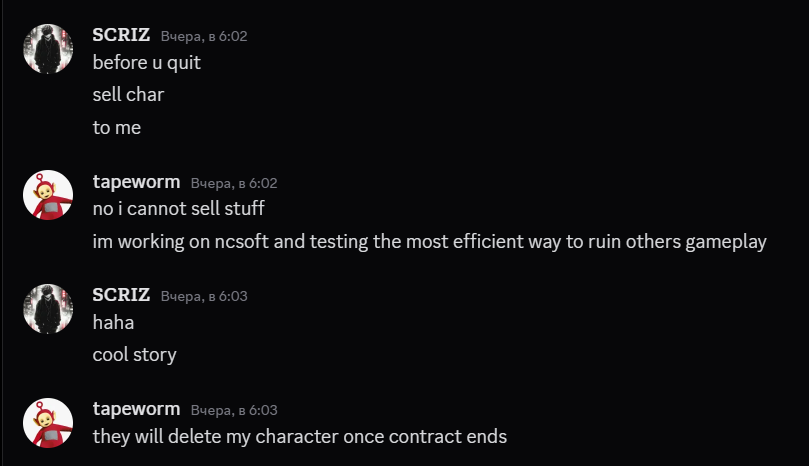Click the tapeworm username above "no i cannot sell stuff"
The height and width of the screenshot is (466, 809).
[136, 182]
